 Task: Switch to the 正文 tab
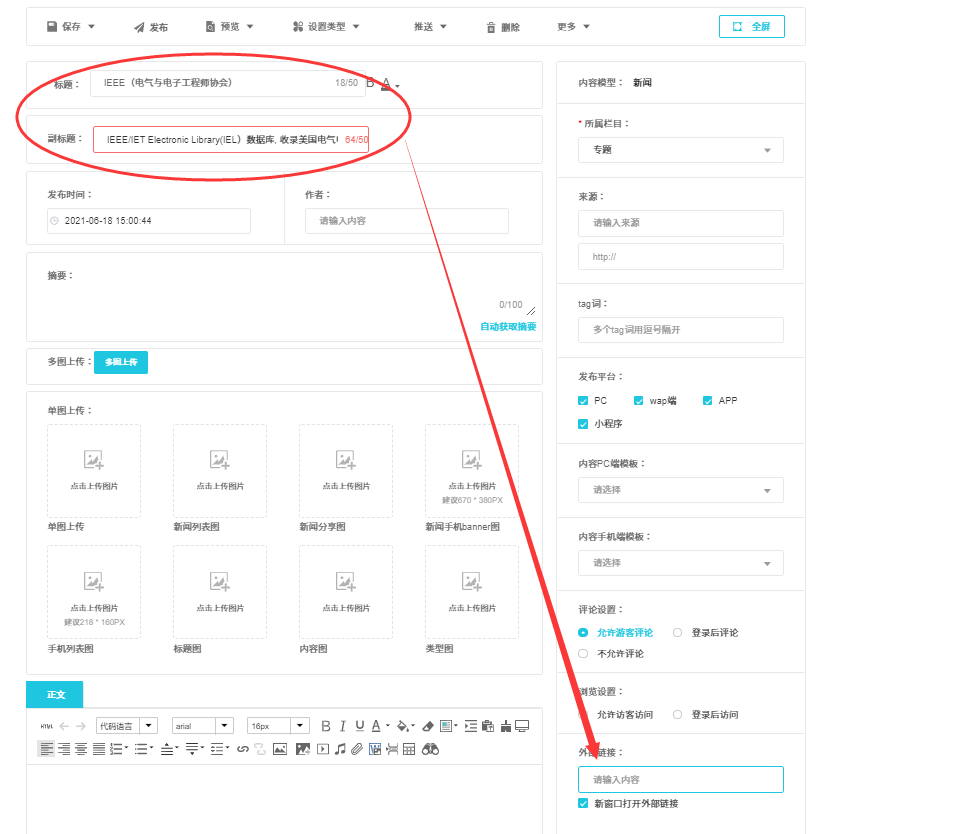[55, 695]
